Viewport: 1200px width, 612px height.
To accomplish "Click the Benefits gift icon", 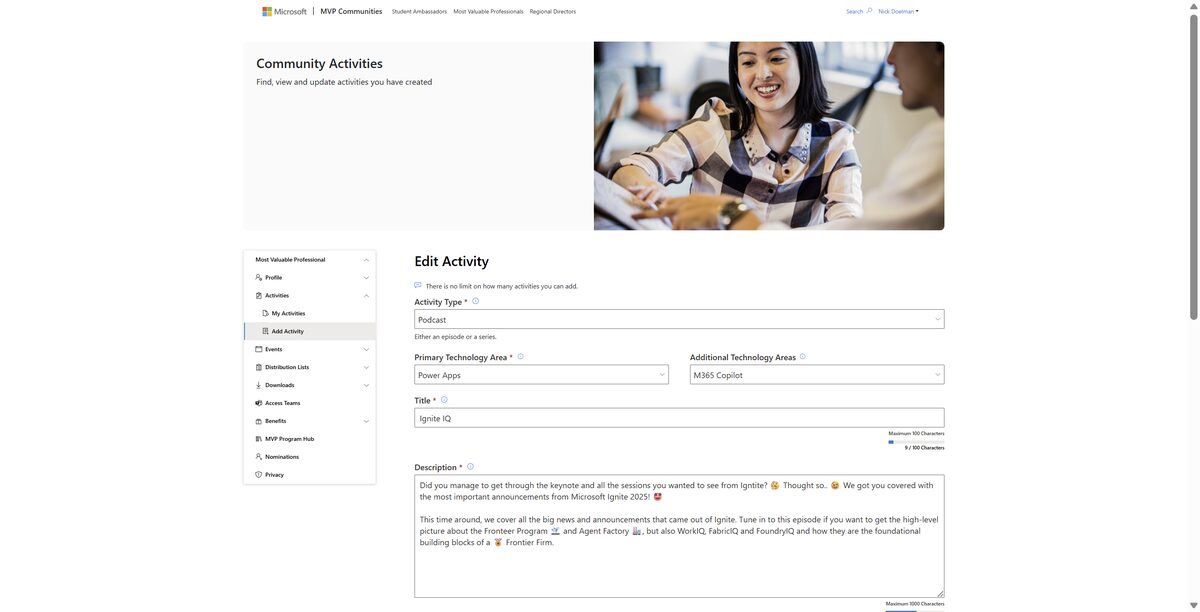I will 259,421.
